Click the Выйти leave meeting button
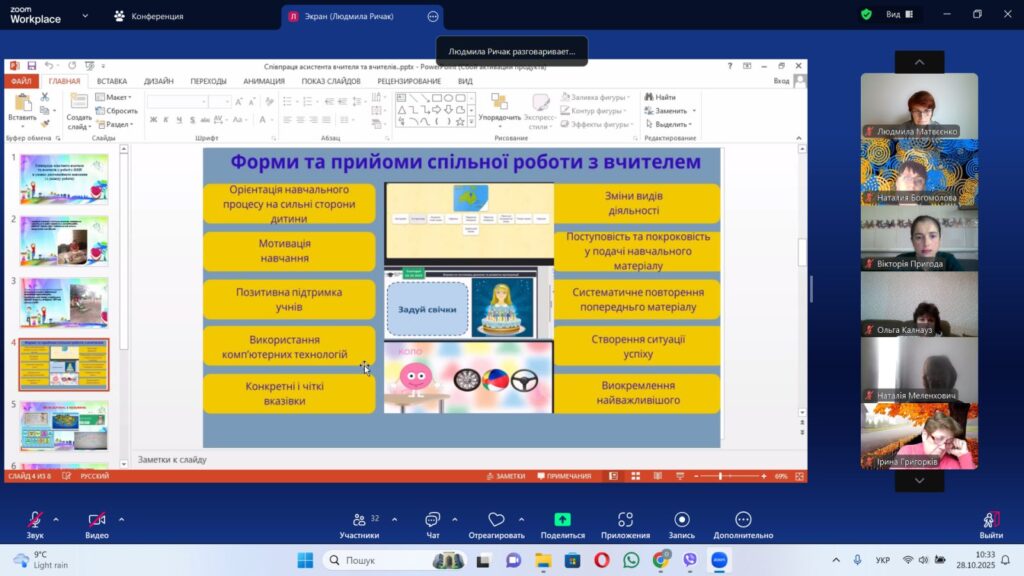1024x576 pixels. click(x=991, y=525)
